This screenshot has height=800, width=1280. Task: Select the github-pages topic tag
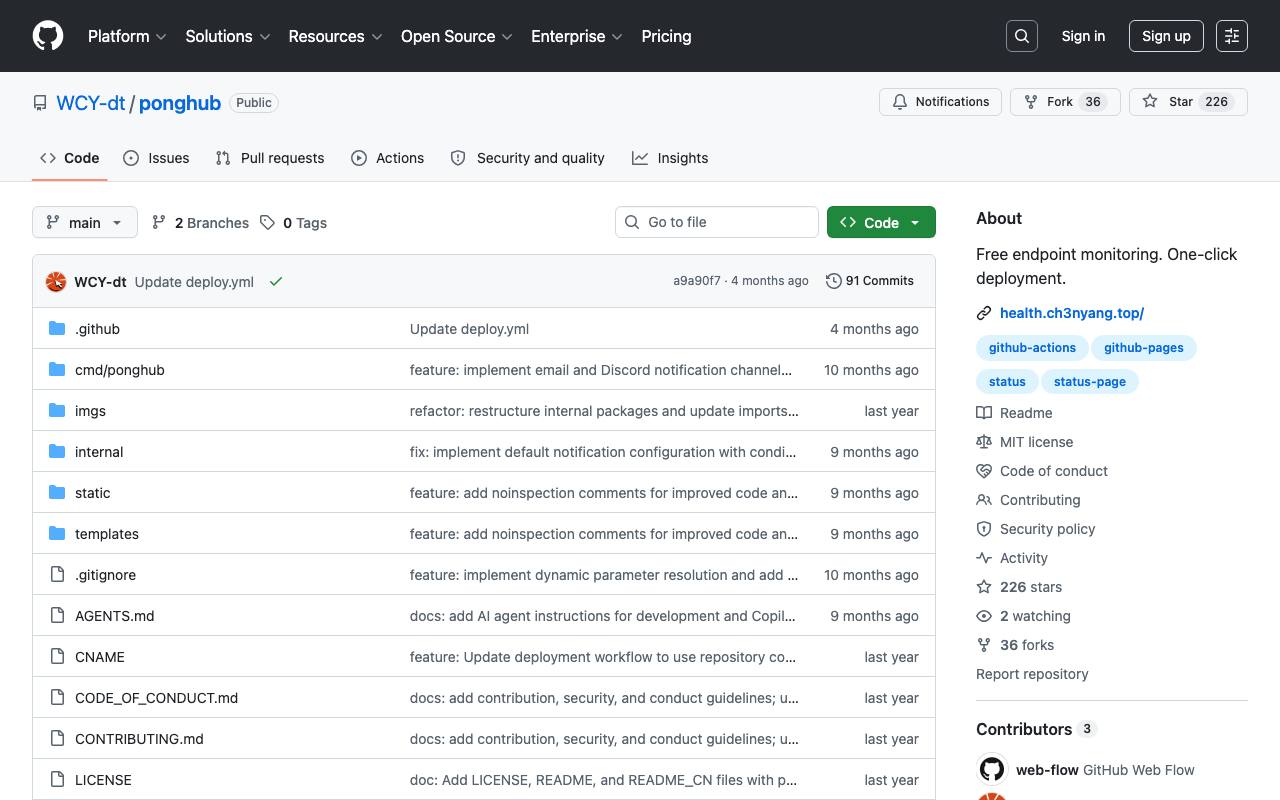click(x=1144, y=348)
